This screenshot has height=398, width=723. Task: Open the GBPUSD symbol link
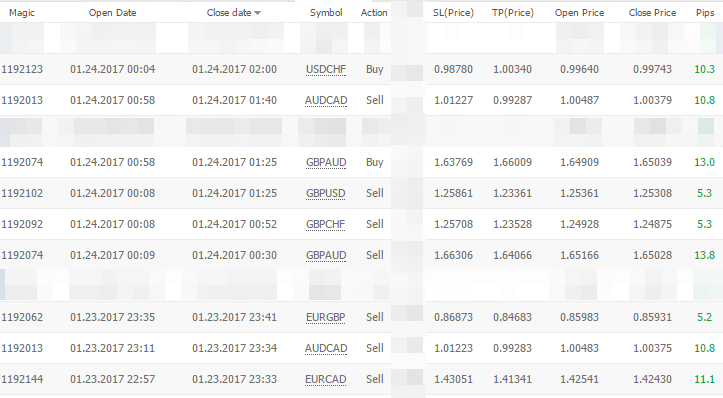pyautogui.click(x=326, y=193)
